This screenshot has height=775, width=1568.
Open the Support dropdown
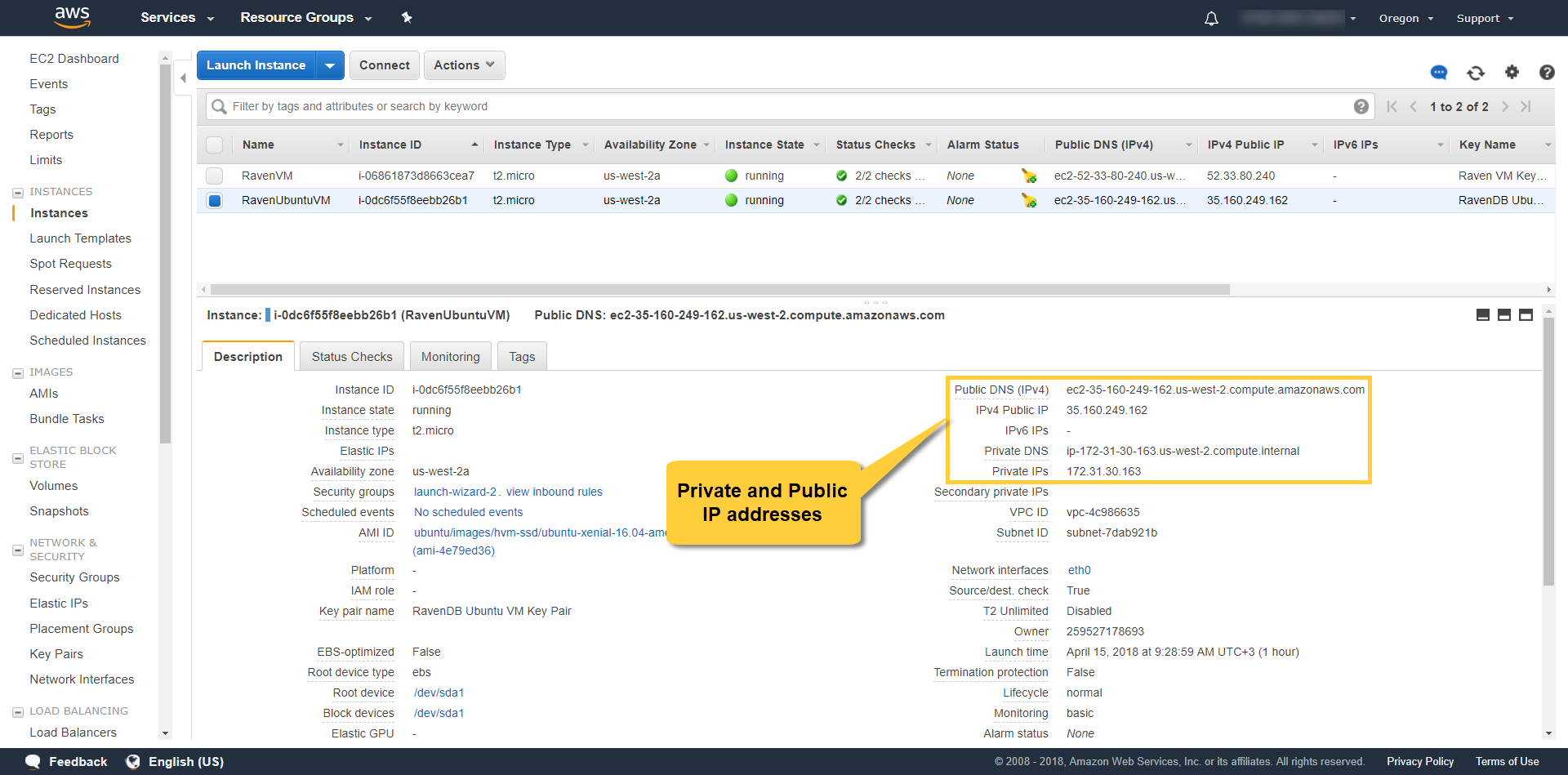1485,18
